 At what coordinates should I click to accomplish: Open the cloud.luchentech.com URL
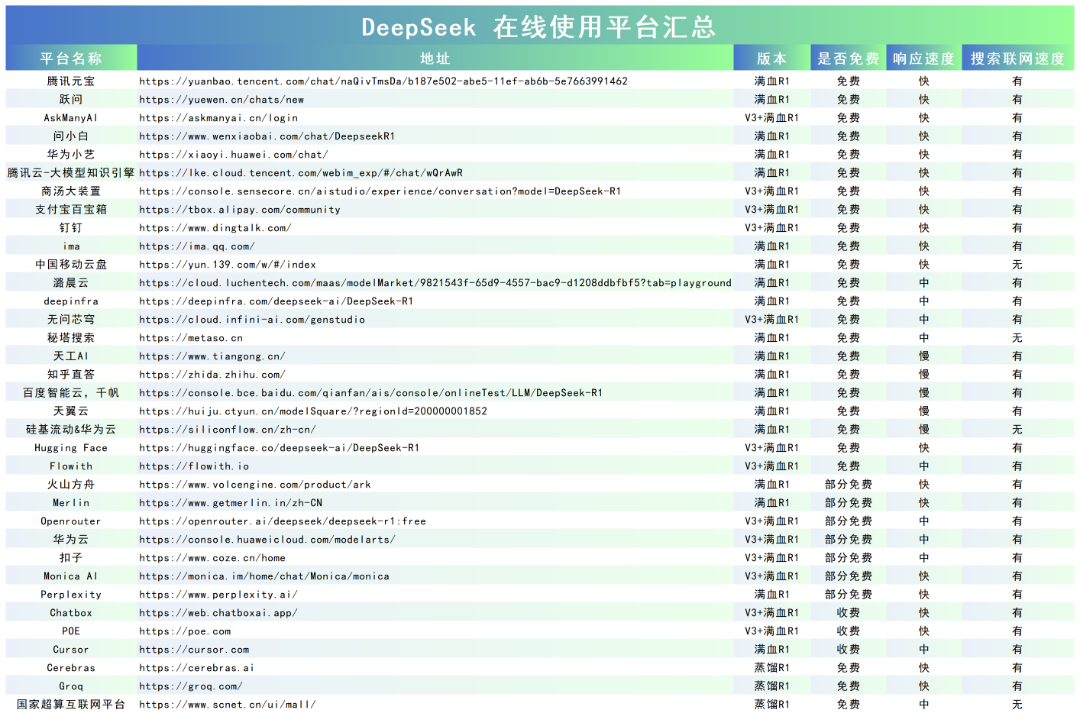pyautogui.click(x=435, y=283)
